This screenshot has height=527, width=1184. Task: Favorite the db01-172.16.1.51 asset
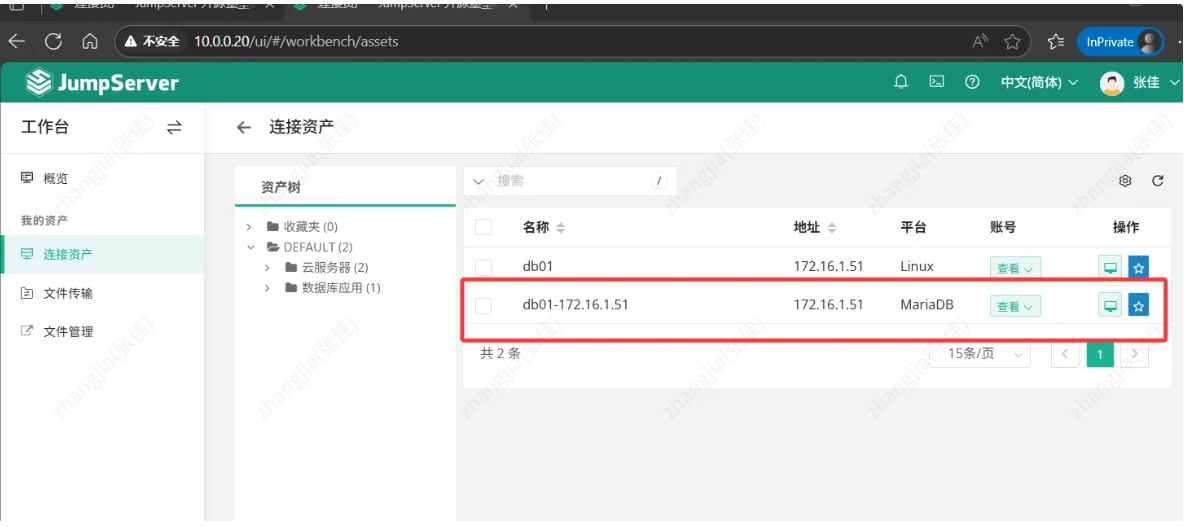click(x=1139, y=305)
